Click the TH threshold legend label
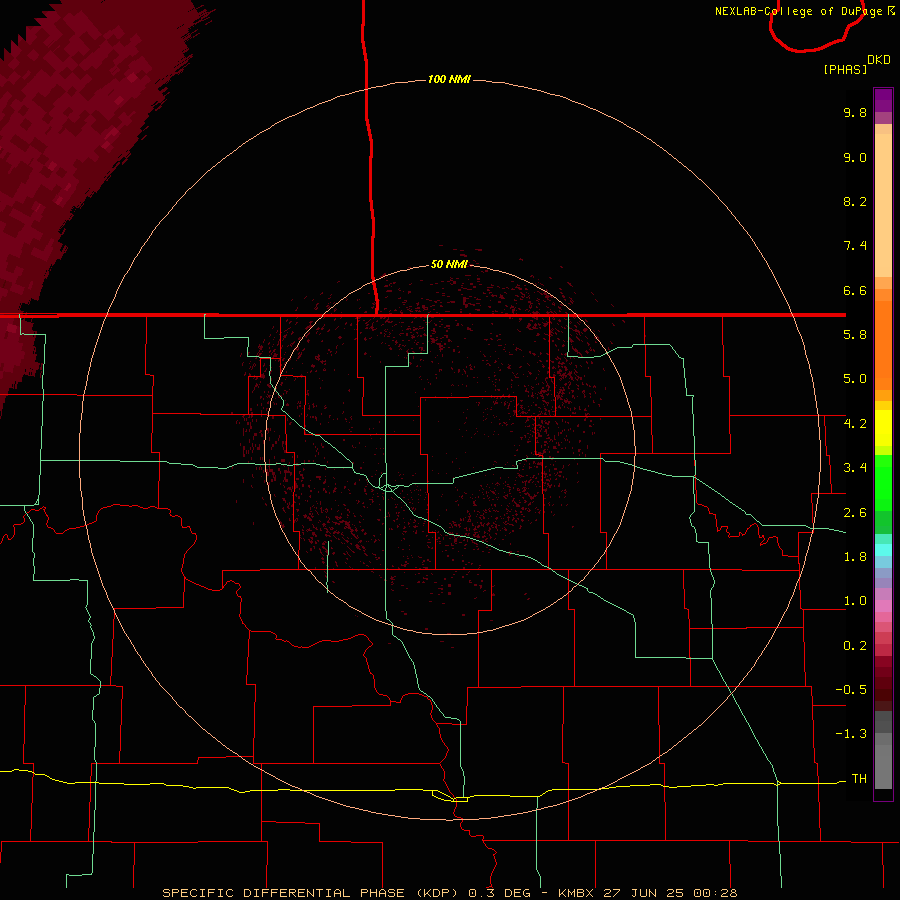The height and width of the screenshot is (900, 900). (859, 779)
